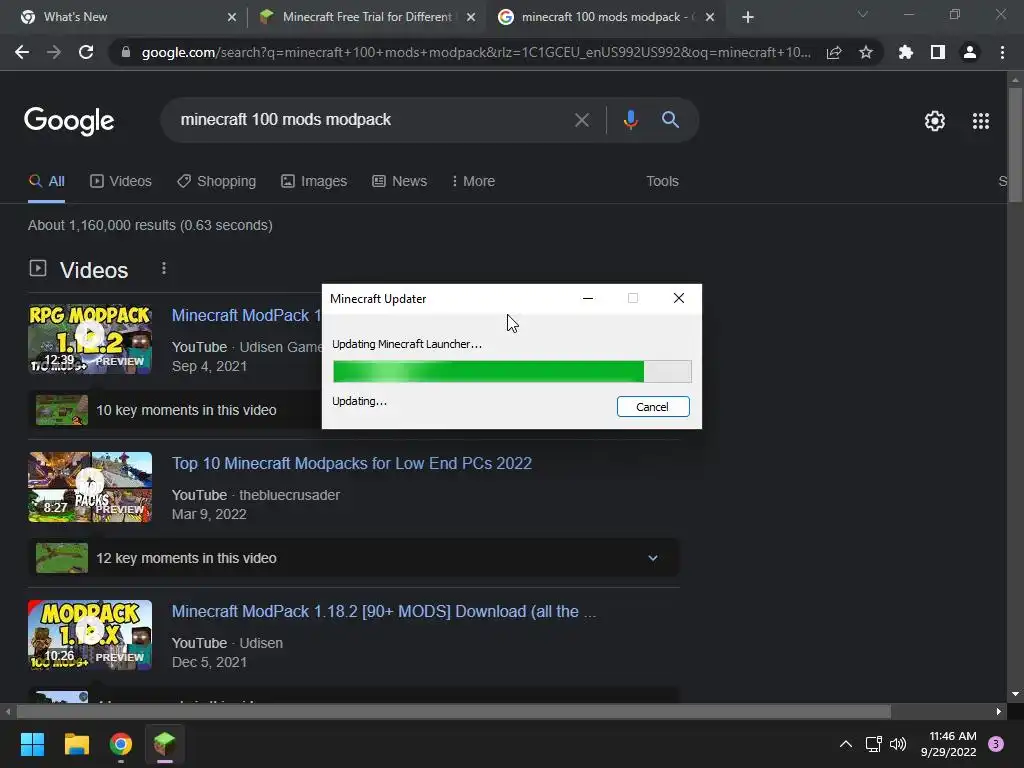1024x768 pixels.
Task: Expand 10 key moments in this video
Action: (x=176, y=410)
